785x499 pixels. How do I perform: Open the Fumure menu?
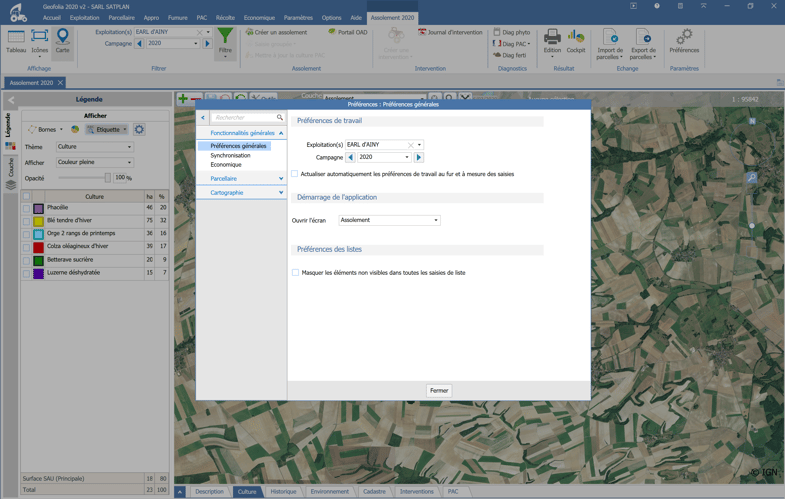coord(177,18)
